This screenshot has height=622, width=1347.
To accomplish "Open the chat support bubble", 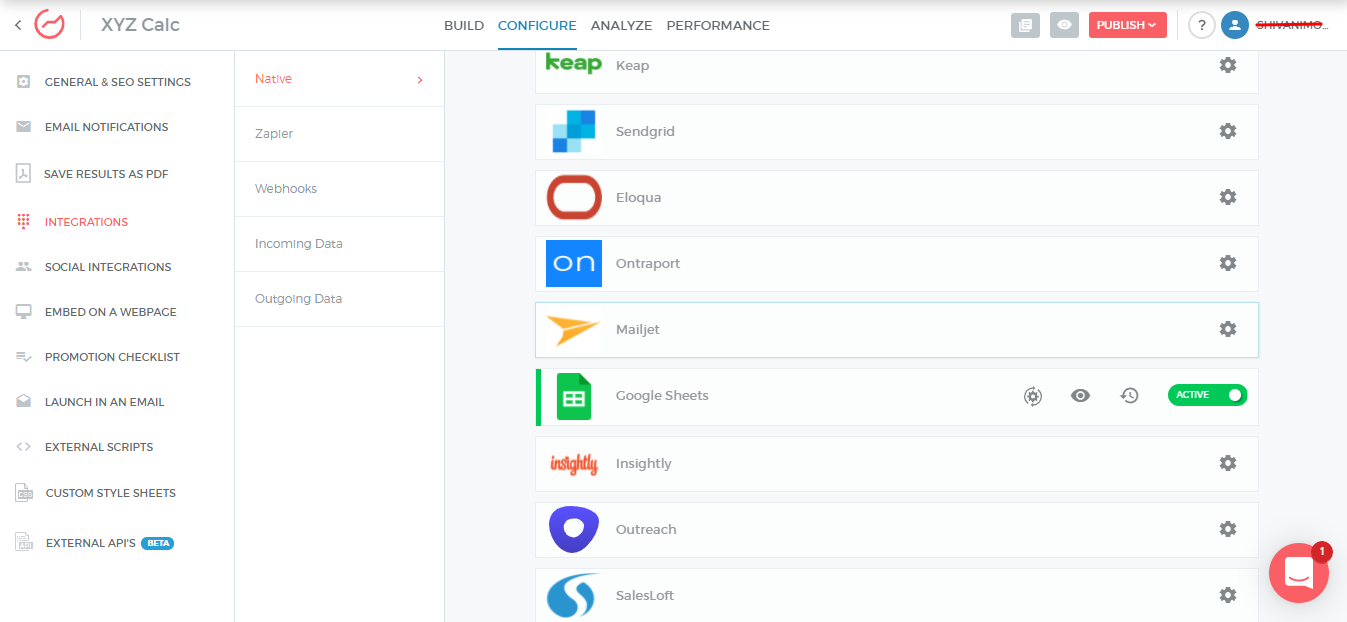I will click(x=1299, y=573).
